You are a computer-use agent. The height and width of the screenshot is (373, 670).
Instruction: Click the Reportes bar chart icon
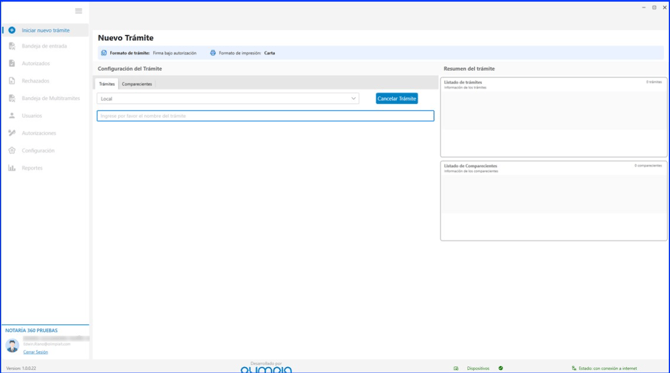[x=12, y=168]
